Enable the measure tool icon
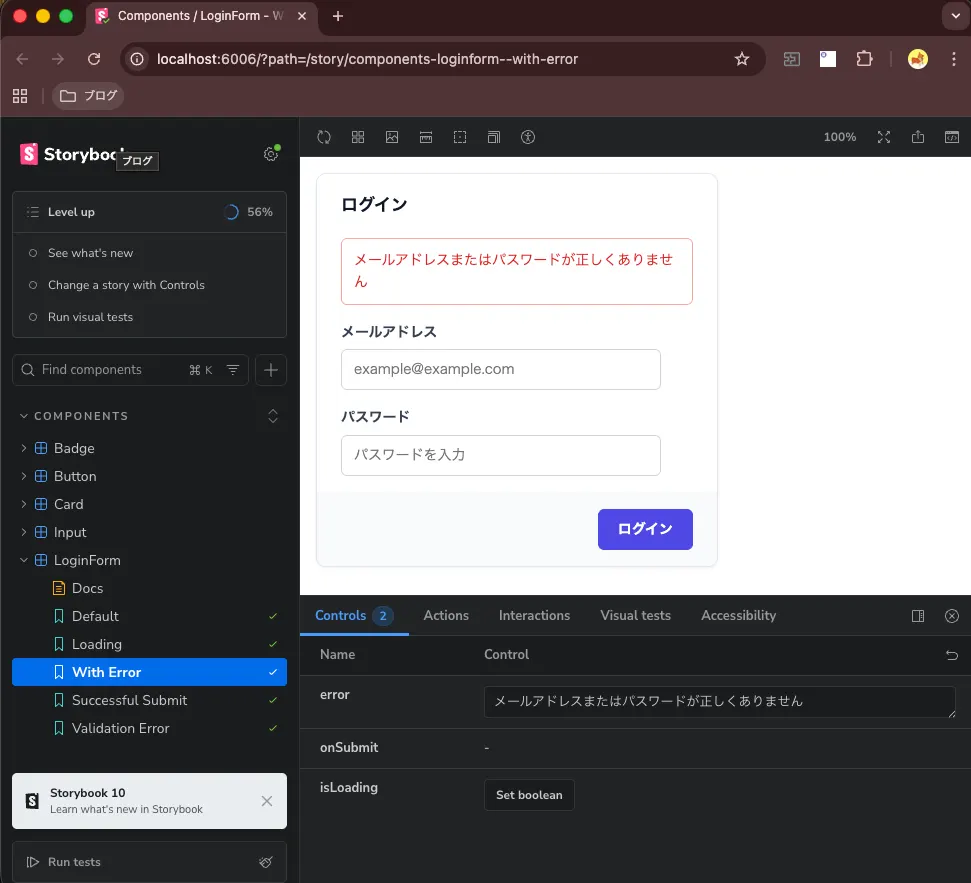The width and height of the screenshot is (971, 883). (x=426, y=137)
